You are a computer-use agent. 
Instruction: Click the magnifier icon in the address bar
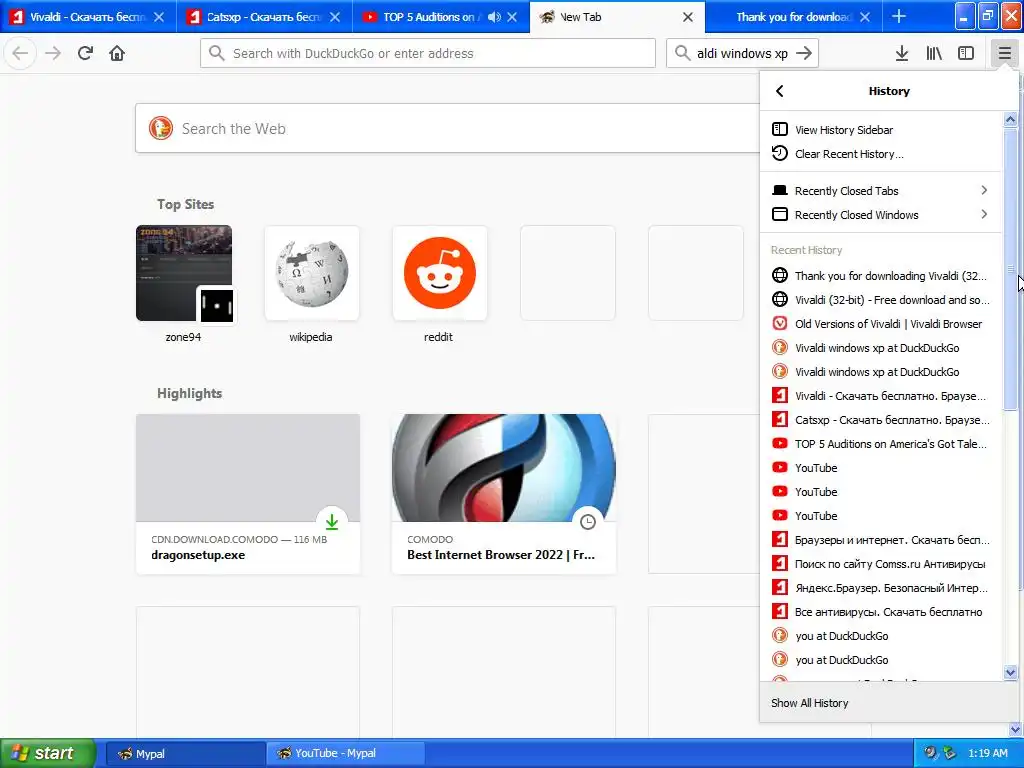pos(217,53)
